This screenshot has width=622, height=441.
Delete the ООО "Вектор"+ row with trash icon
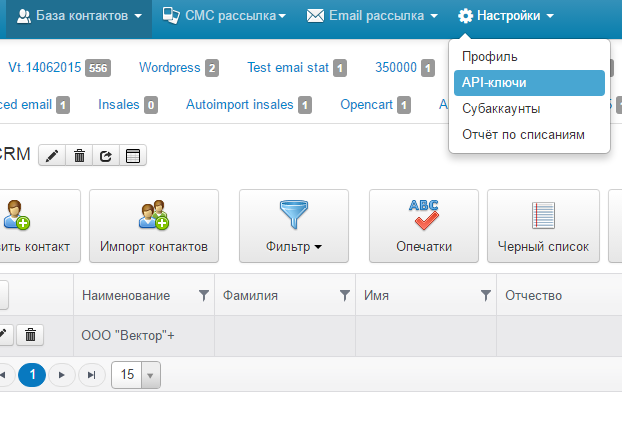(30, 335)
